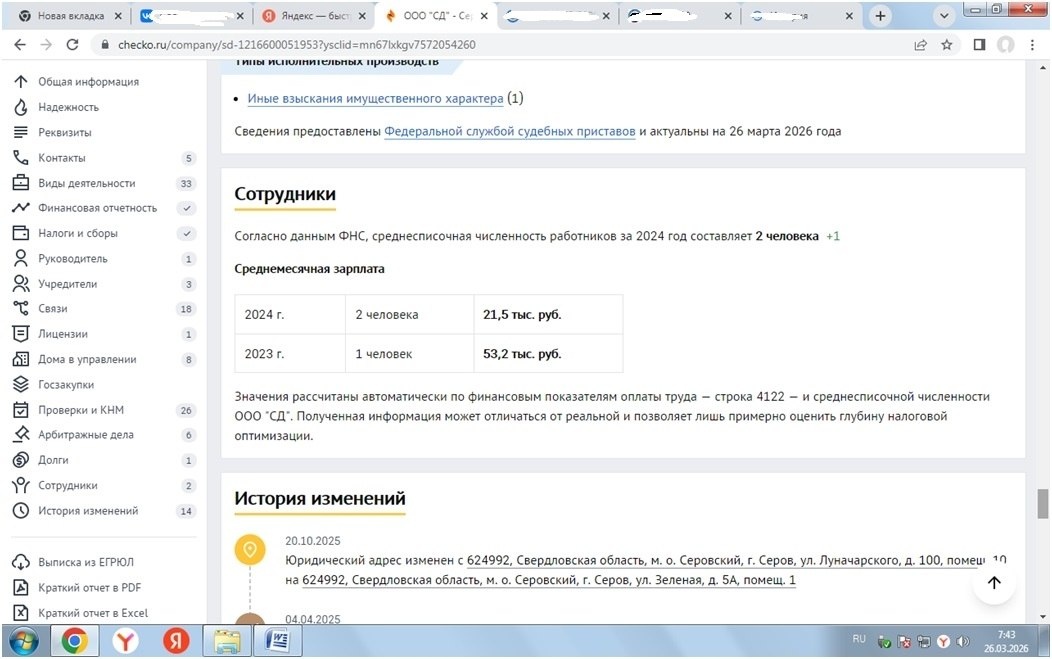Open Проверки и КНМ calendar icon
1052x659 pixels.
[x=21, y=409]
